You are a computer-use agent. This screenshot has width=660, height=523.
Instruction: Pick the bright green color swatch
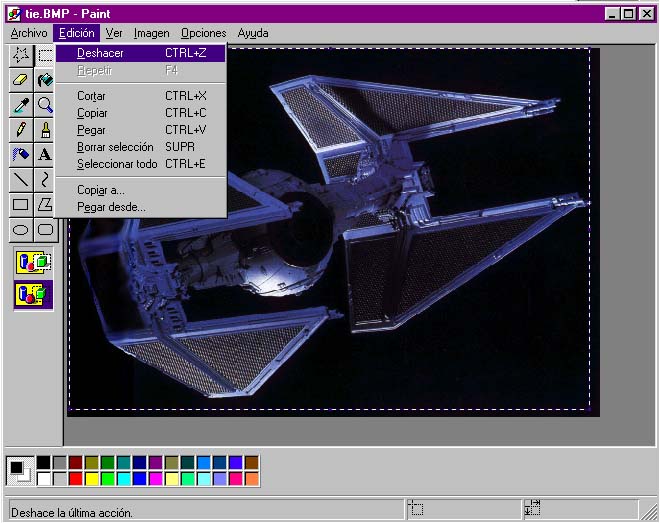pos(107,479)
